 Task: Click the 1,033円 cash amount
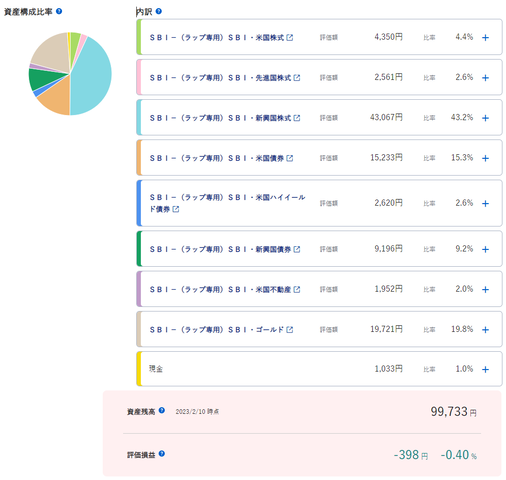(388, 369)
